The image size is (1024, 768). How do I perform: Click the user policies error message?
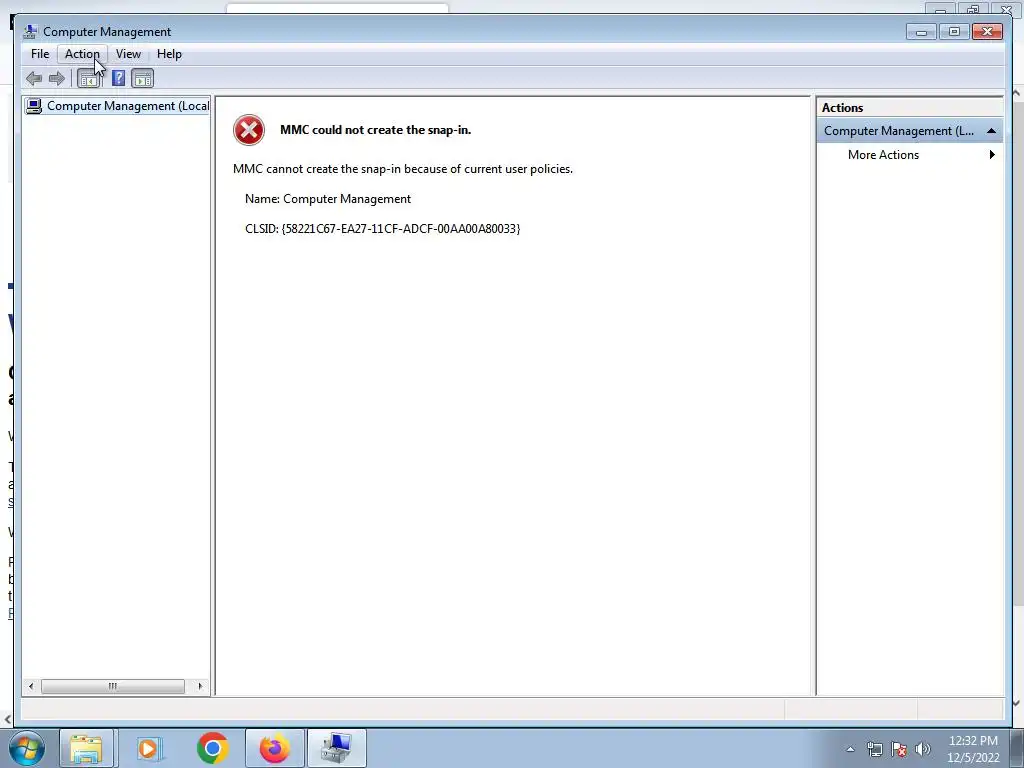click(403, 169)
